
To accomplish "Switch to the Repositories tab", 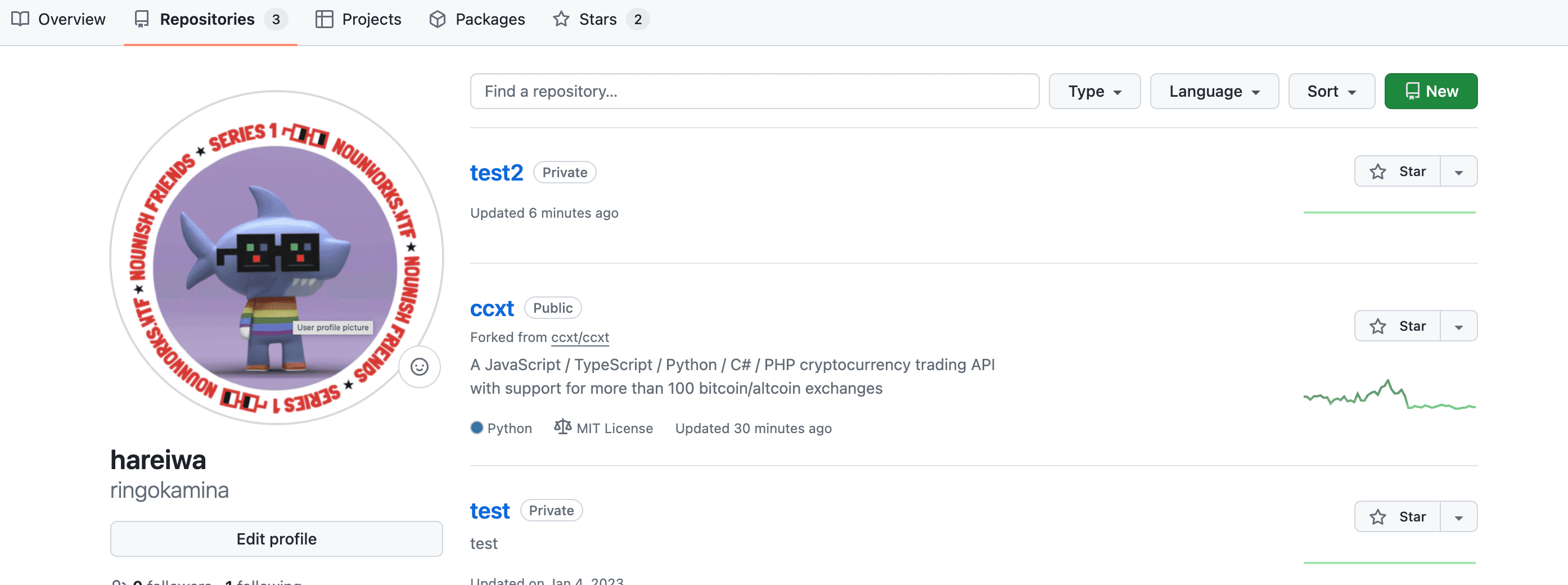I will coord(210,20).
